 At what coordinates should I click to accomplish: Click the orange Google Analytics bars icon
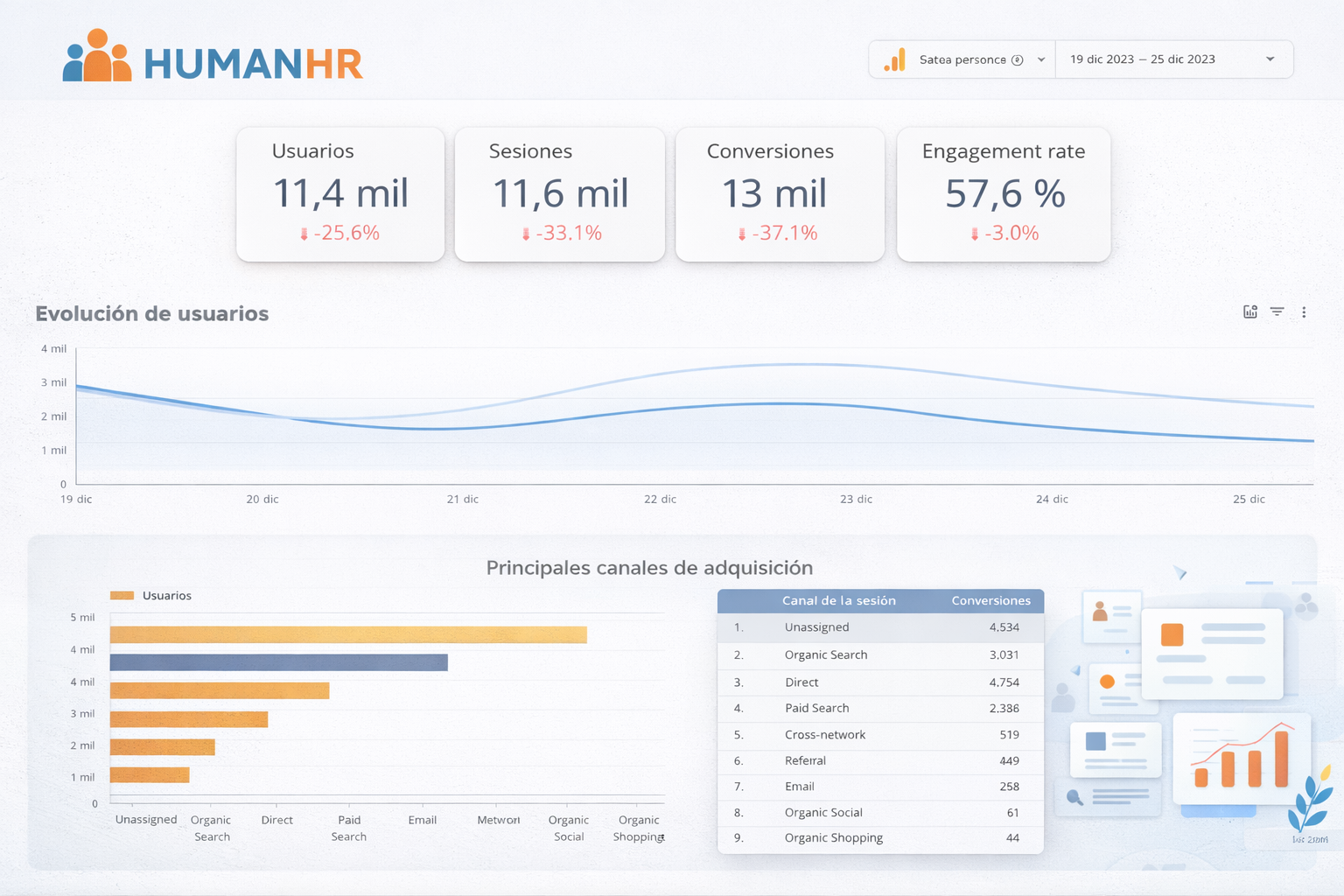(894, 59)
